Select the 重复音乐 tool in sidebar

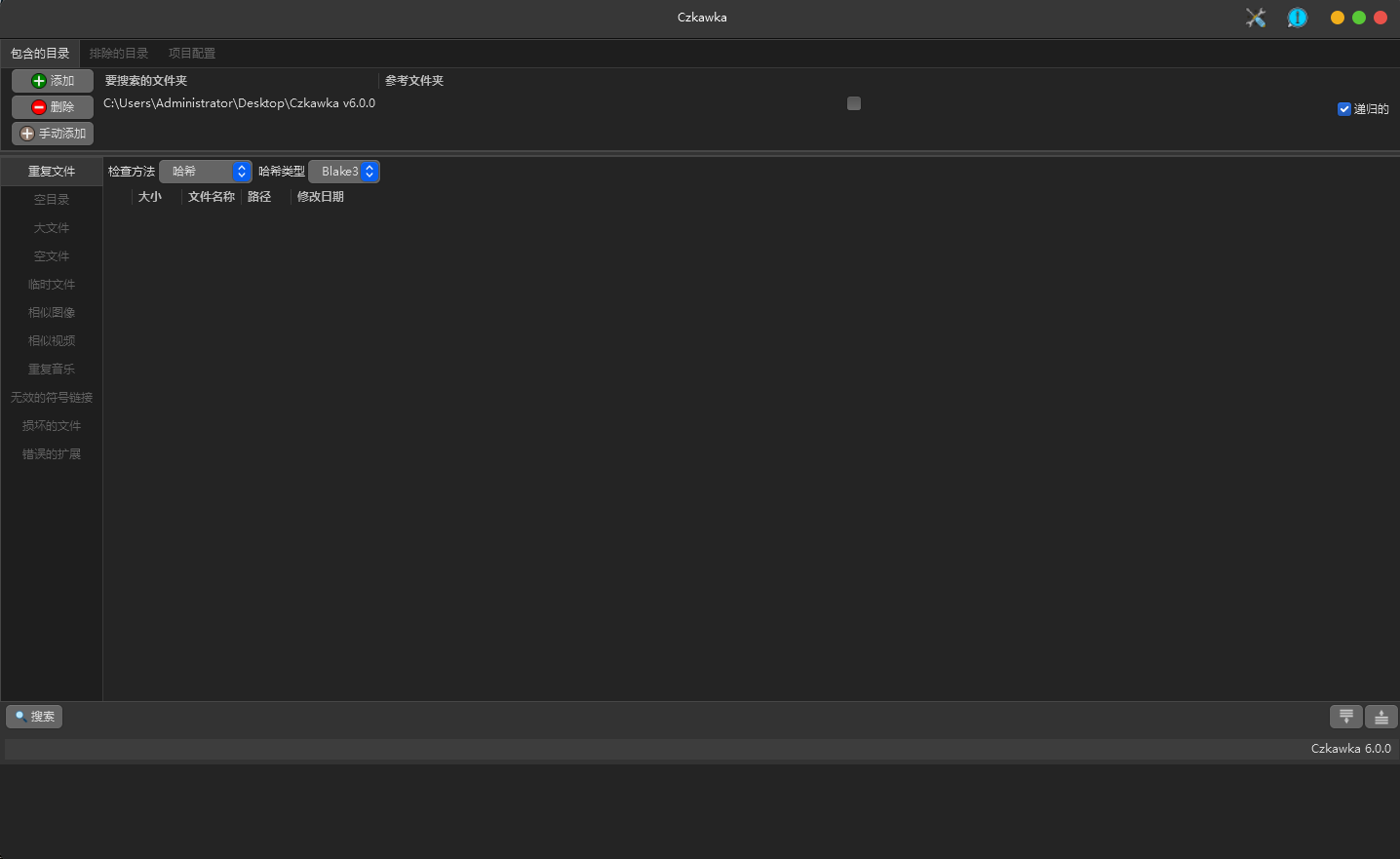(x=52, y=370)
